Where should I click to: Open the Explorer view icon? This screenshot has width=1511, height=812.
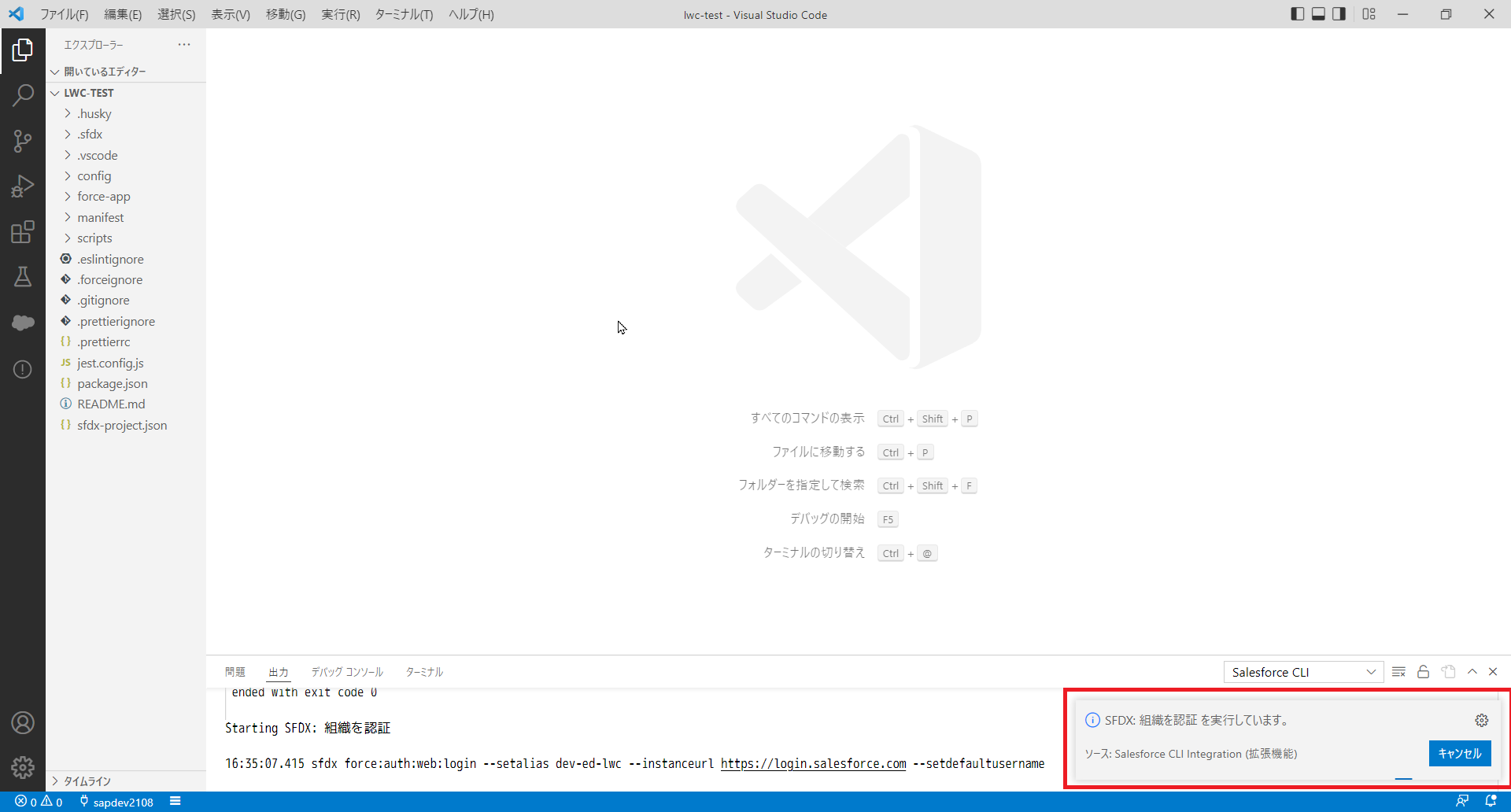click(23, 50)
